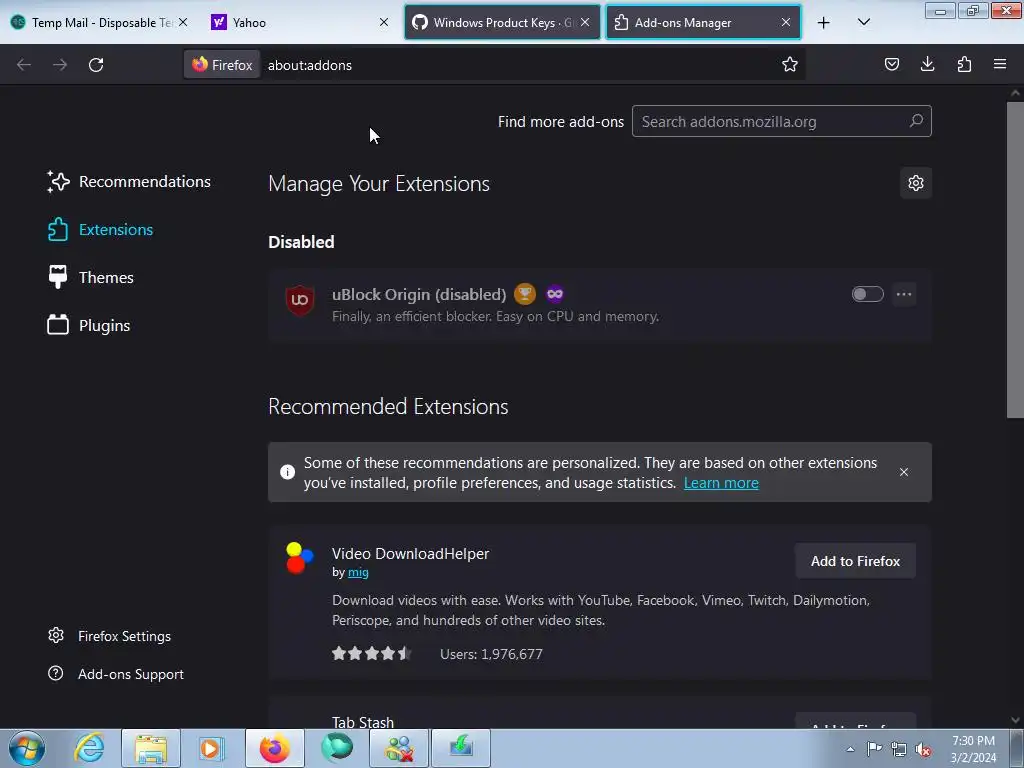
Task: Click the Action Center flag icon
Action: (x=874, y=749)
